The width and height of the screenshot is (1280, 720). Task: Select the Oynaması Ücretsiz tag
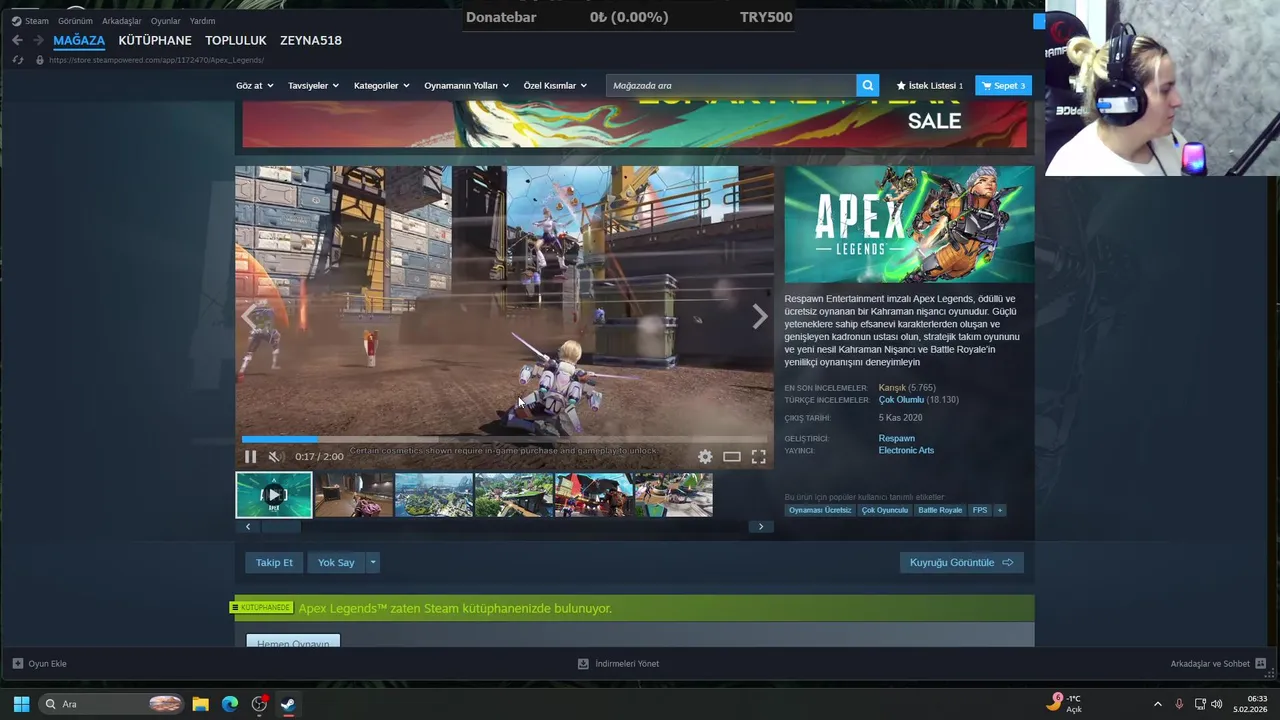(820, 510)
